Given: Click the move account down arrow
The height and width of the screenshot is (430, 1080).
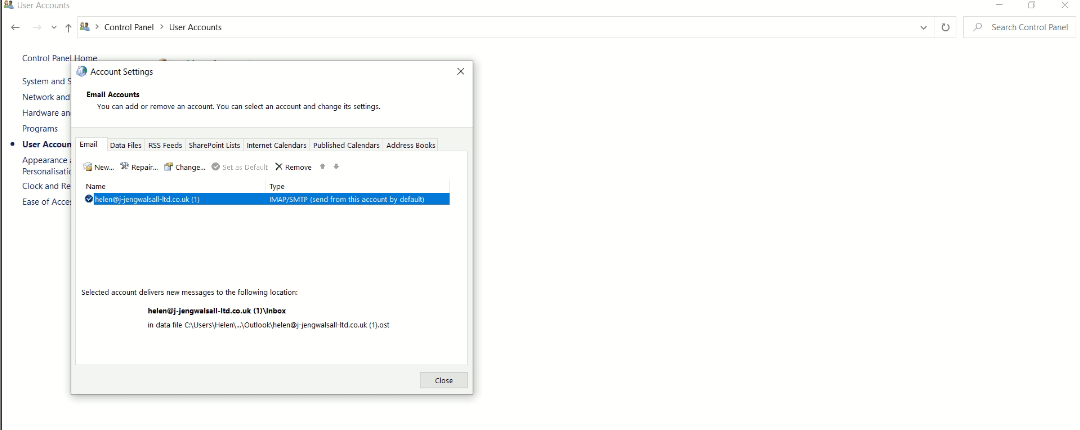Looking at the screenshot, I should pyautogui.click(x=336, y=167).
